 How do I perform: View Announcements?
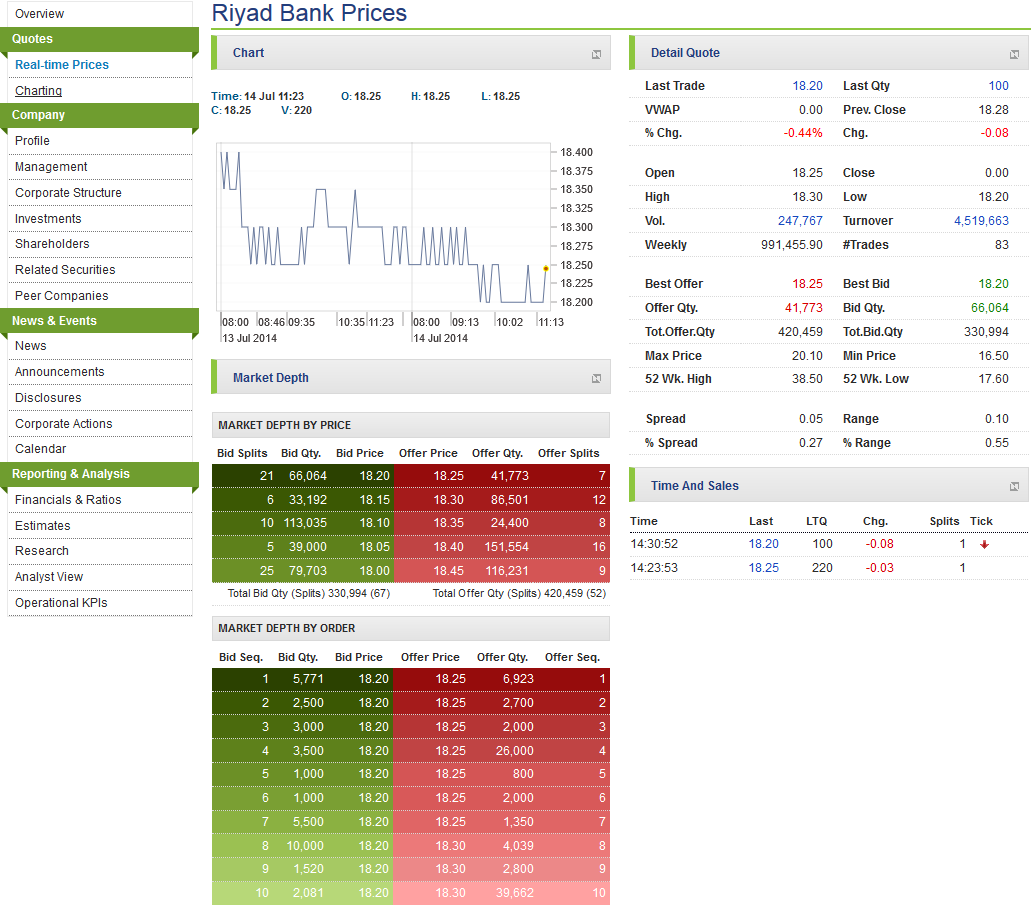click(x=59, y=372)
